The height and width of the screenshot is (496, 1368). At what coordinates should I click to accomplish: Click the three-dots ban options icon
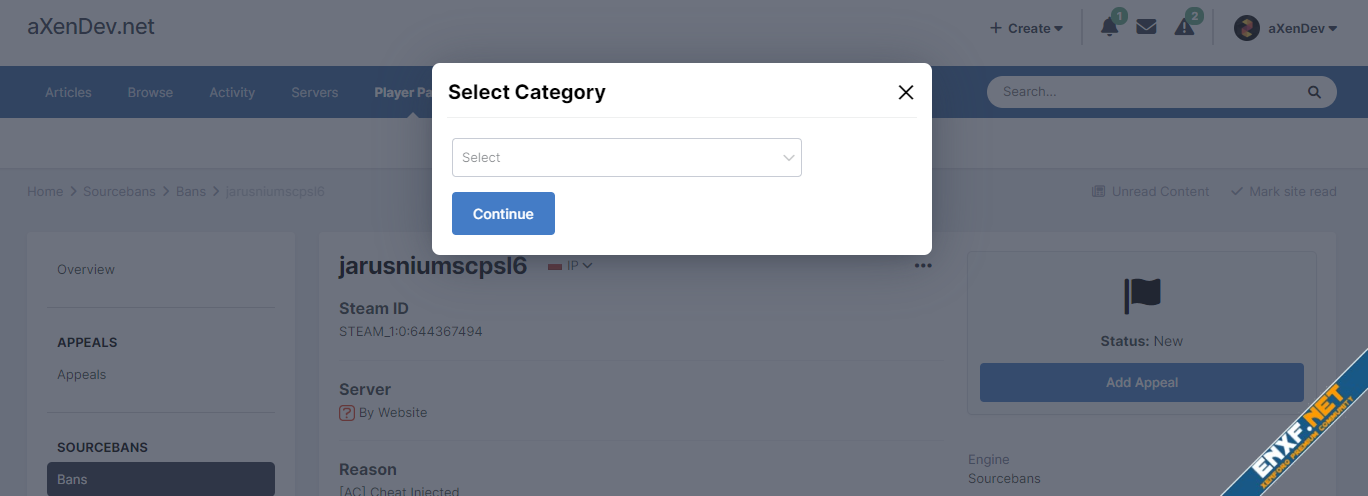[x=922, y=266]
